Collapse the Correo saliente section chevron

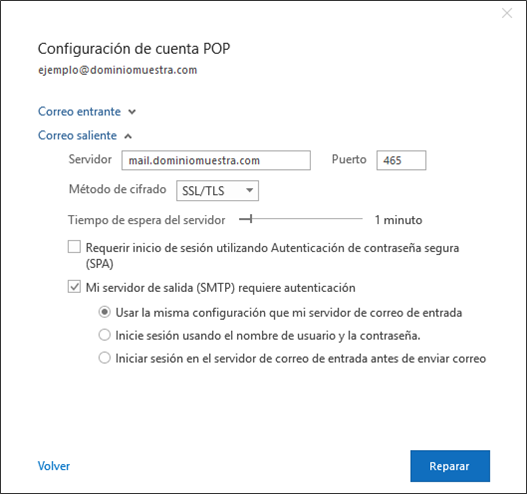point(128,136)
